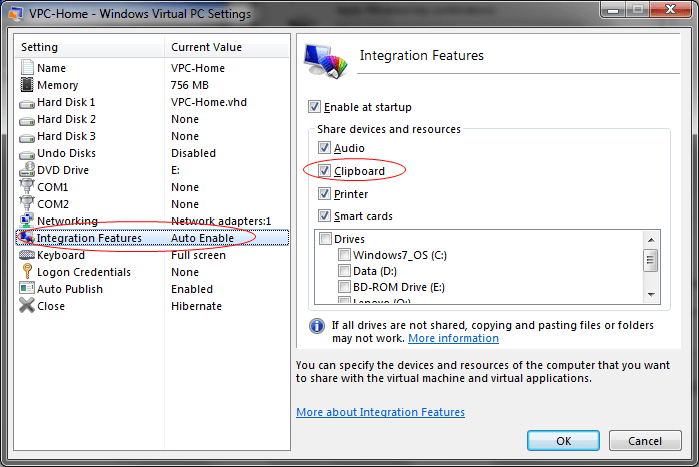Image resolution: width=699 pixels, height=467 pixels.
Task: Click the Setting column header
Action: [x=90, y=47]
